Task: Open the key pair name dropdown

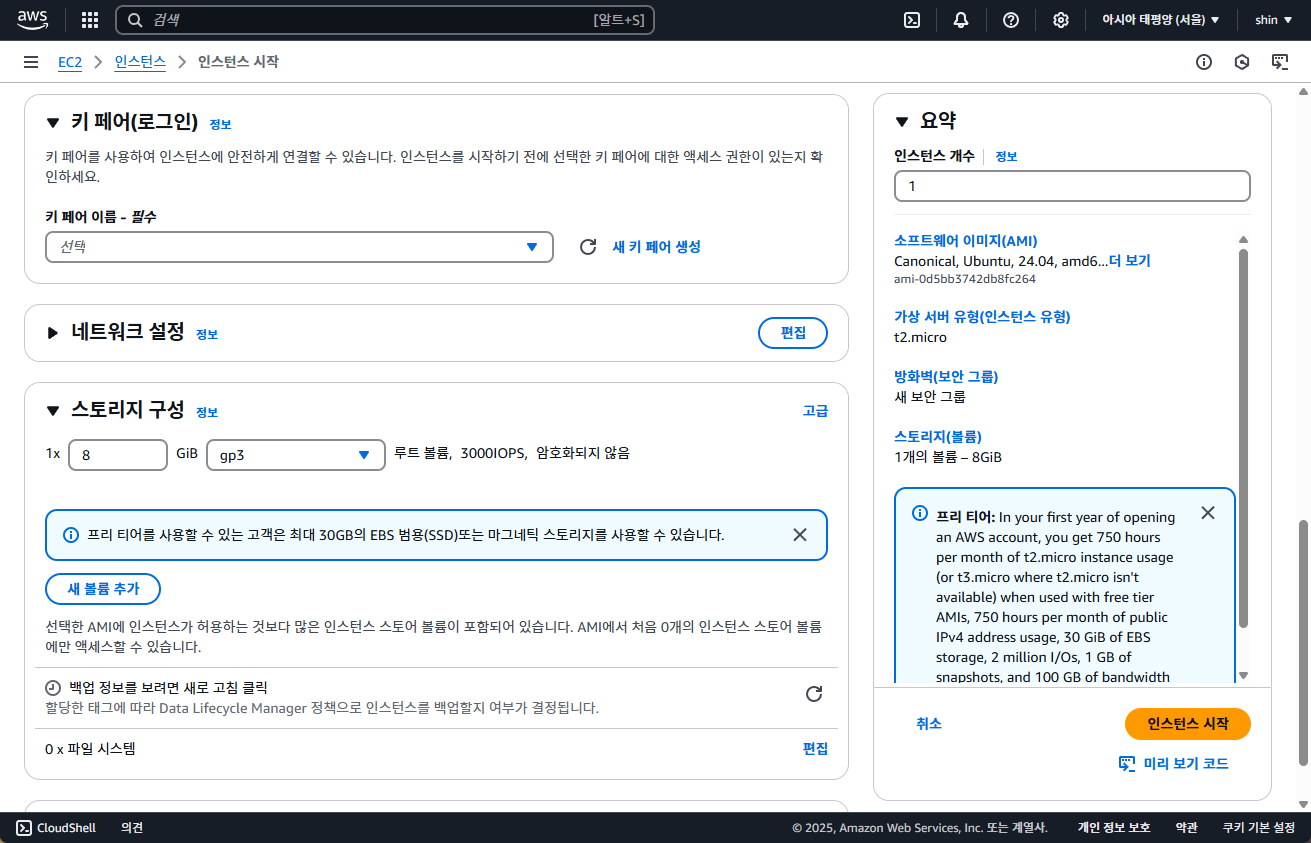Action: coord(299,247)
